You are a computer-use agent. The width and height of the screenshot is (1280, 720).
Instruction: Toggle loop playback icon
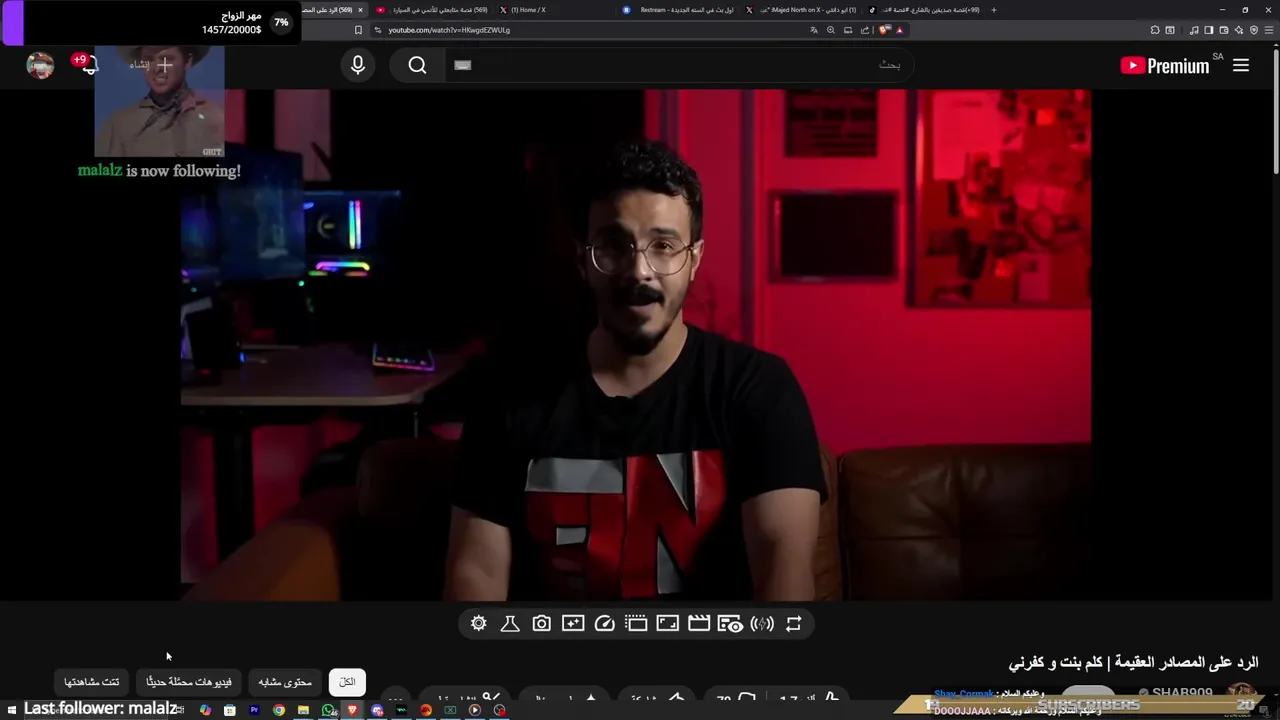tap(794, 624)
